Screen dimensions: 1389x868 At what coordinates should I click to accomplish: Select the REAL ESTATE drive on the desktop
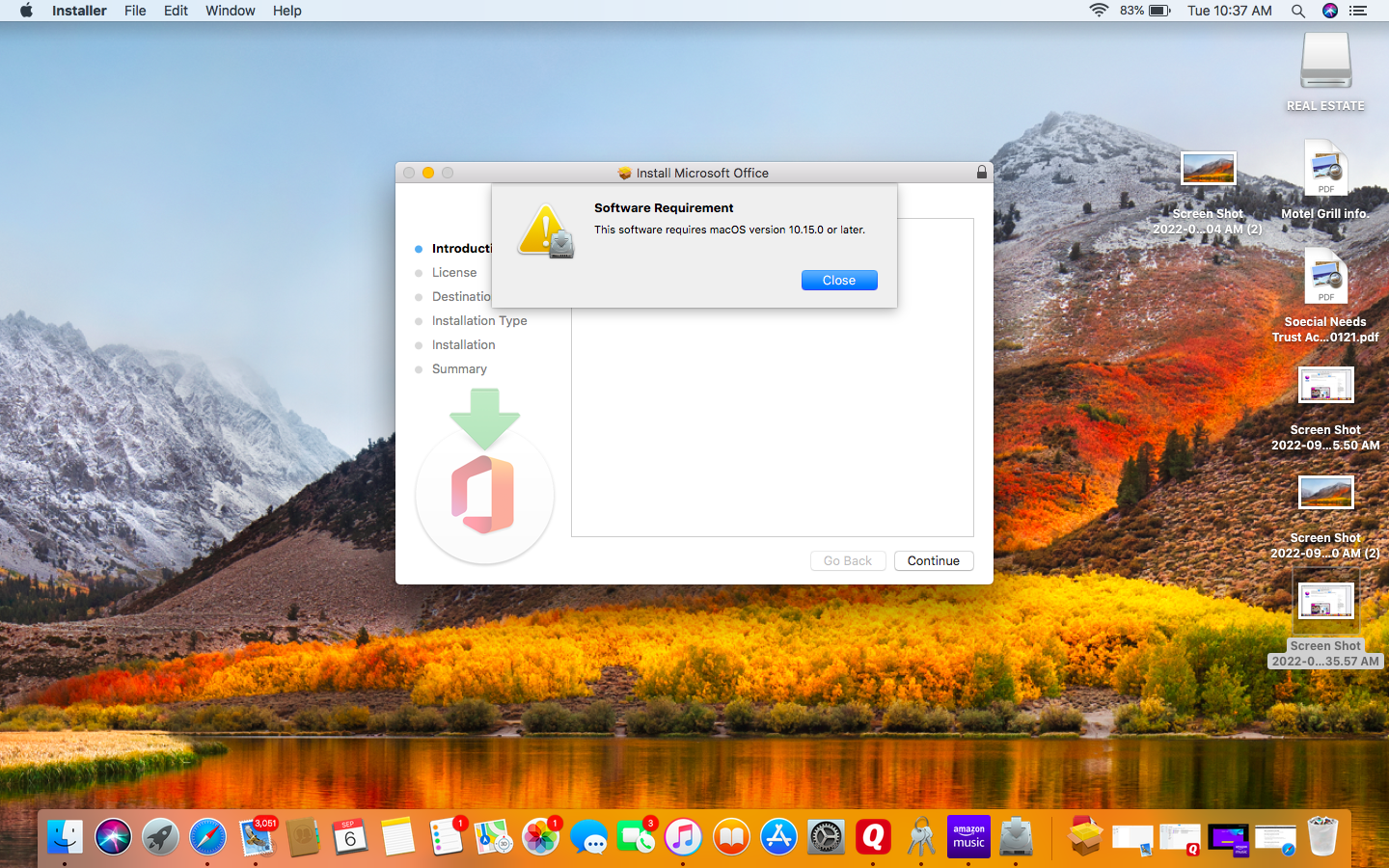[x=1325, y=72]
